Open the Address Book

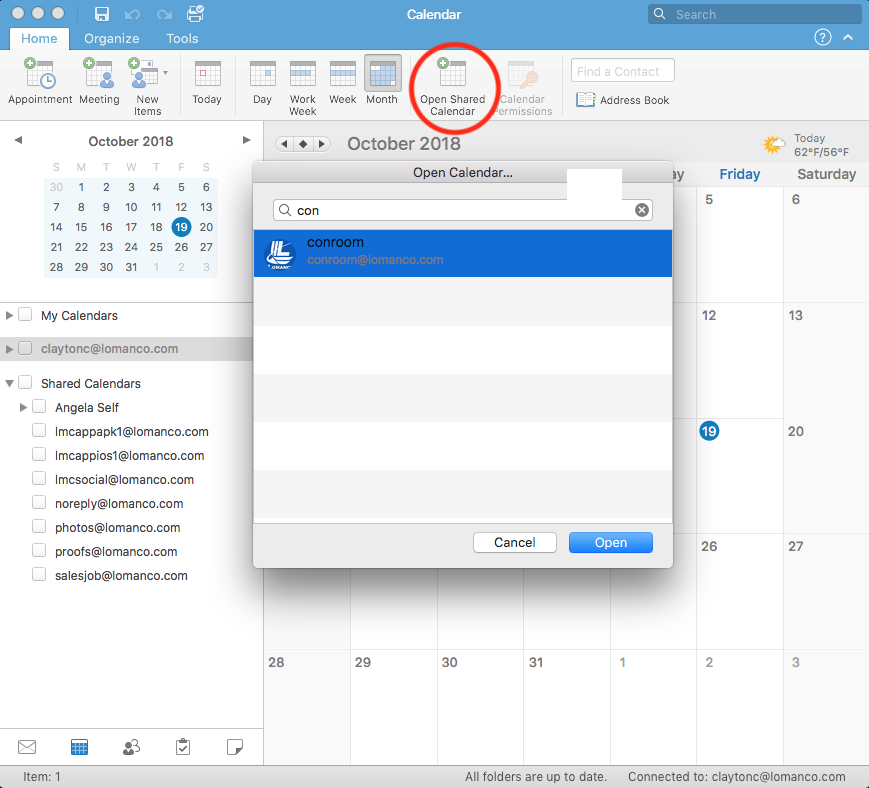tap(622, 100)
